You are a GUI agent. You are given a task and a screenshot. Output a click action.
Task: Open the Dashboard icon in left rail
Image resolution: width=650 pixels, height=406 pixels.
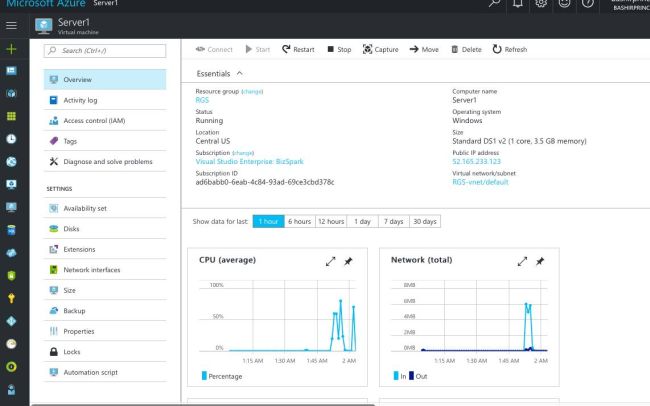pyautogui.click(x=11, y=71)
